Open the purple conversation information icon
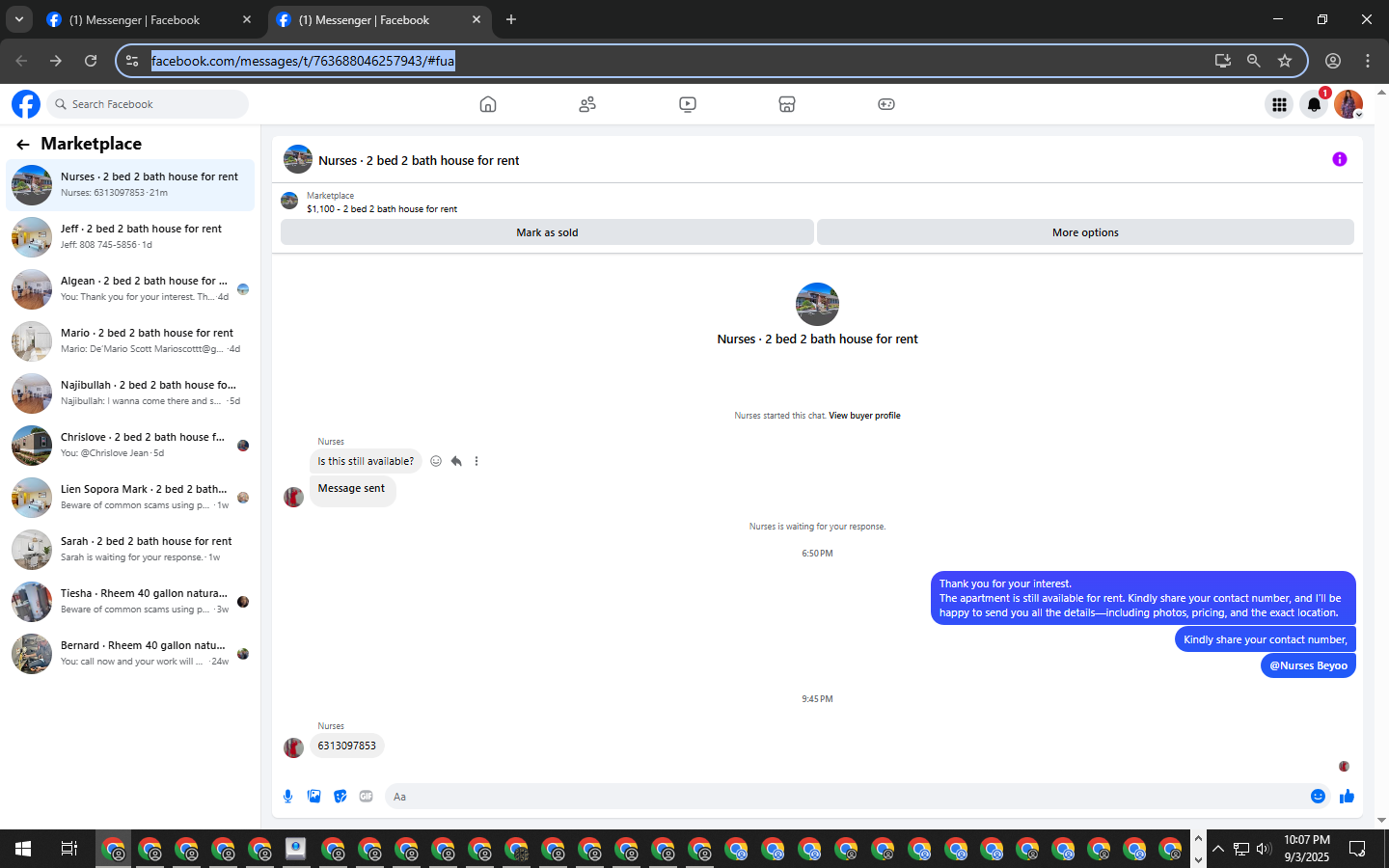The height and width of the screenshot is (868, 1389). pyautogui.click(x=1340, y=159)
